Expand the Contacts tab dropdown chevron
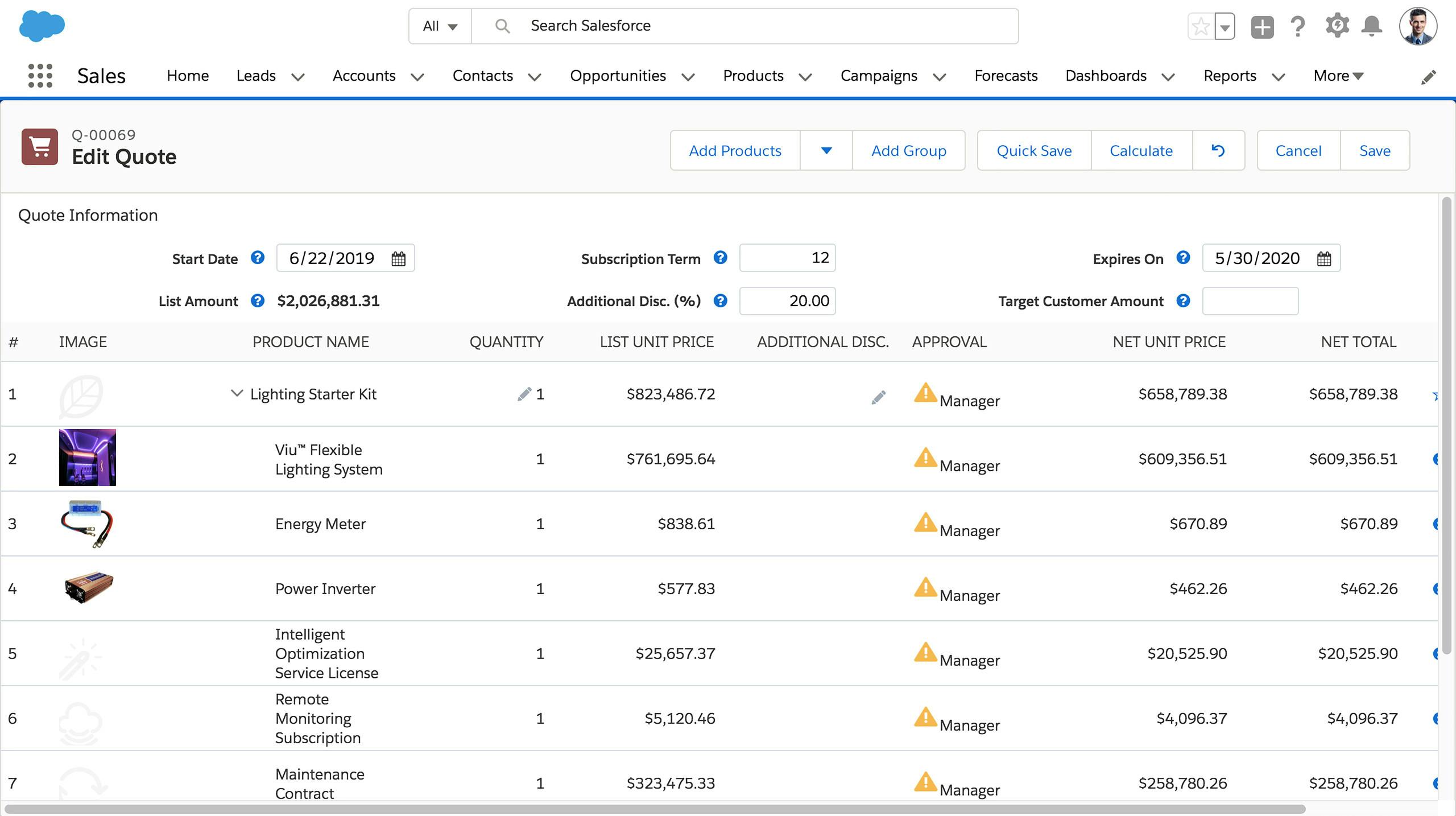1456x816 pixels. click(535, 77)
